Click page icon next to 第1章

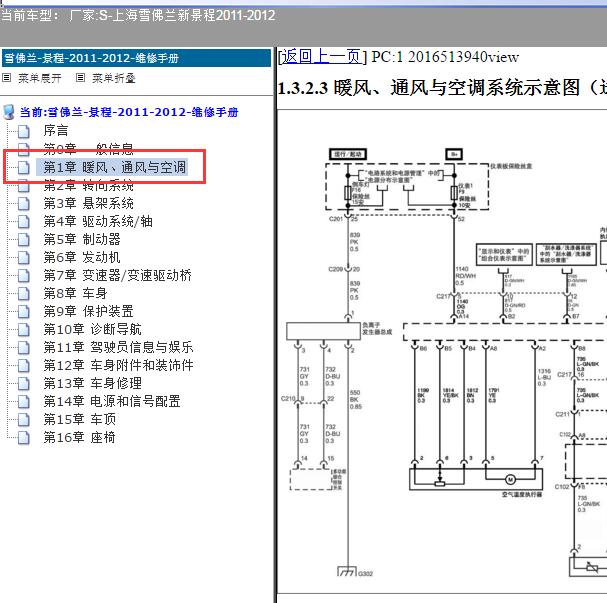point(24,168)
